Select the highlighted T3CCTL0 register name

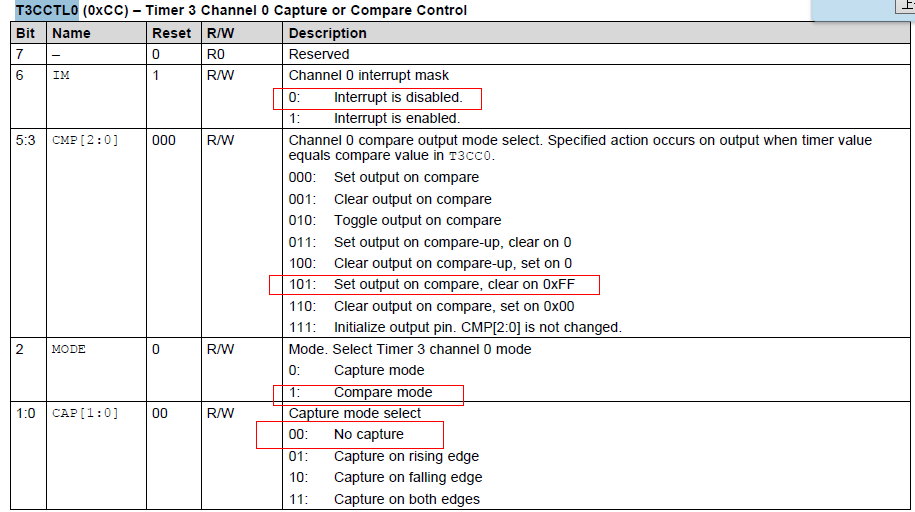[47, 10]
